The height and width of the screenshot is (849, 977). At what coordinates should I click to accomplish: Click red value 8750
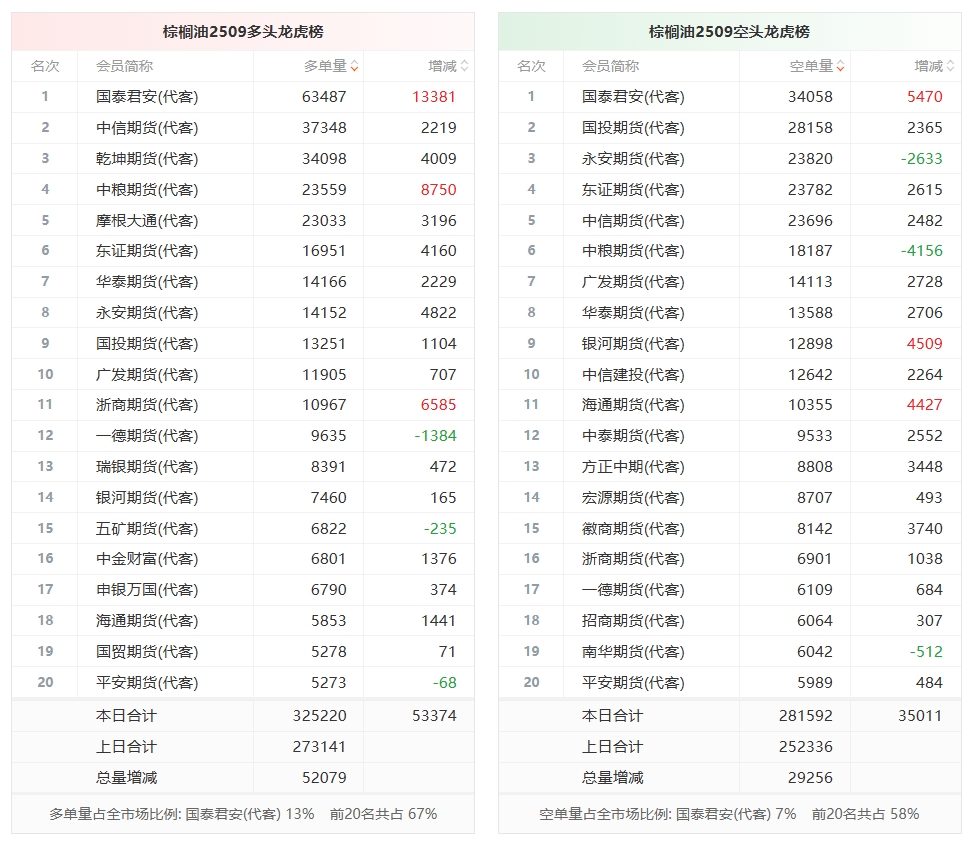pos(439,189)
